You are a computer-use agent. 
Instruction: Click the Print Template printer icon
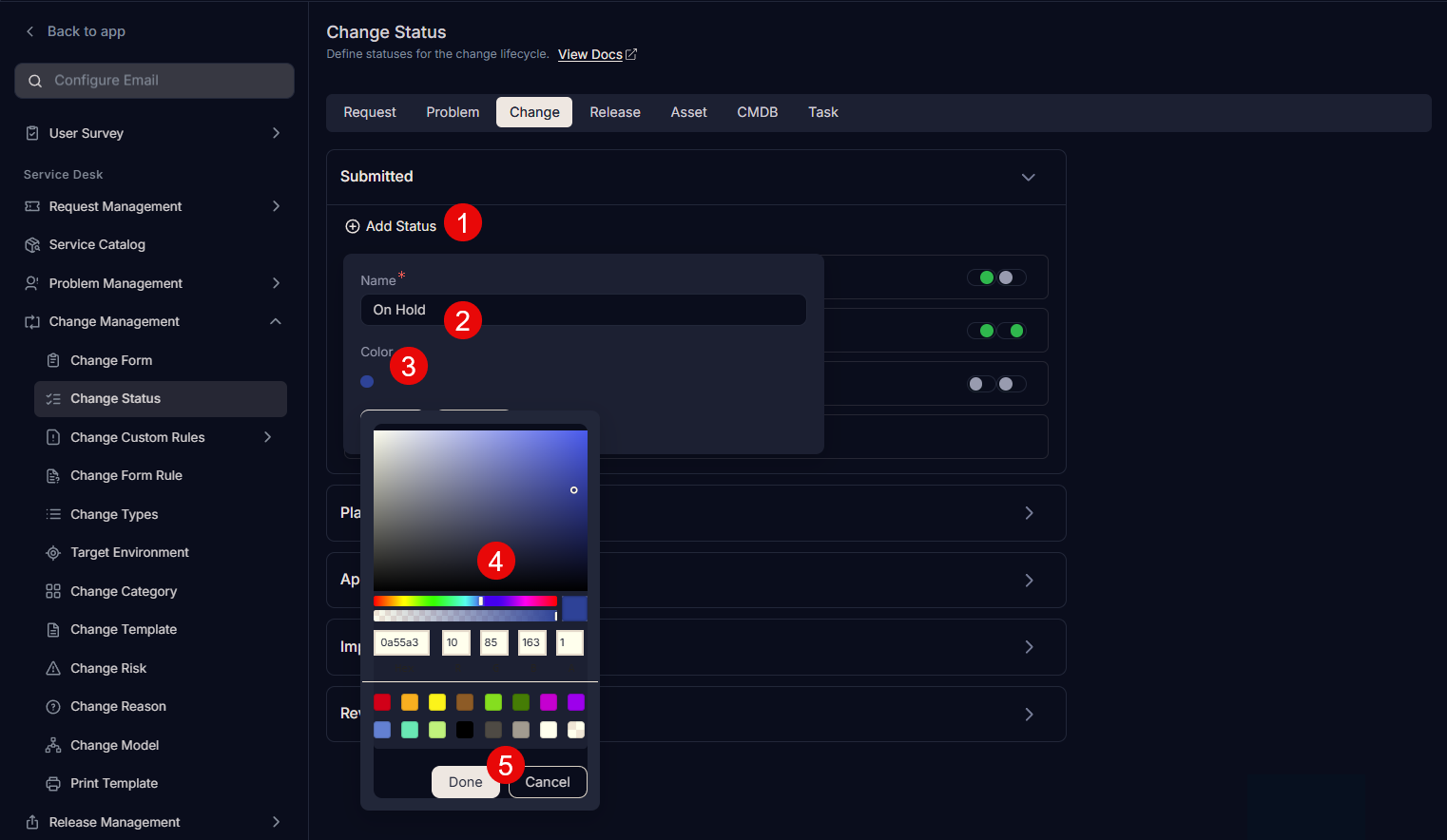click(x=53, y=784)
